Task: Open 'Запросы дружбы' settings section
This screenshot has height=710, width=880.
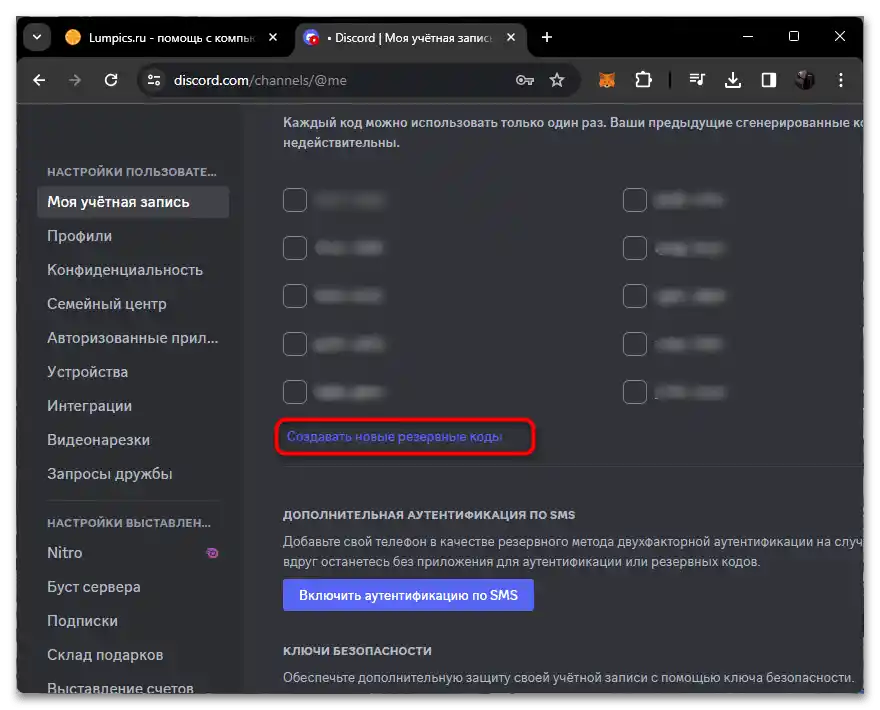Action: coord(133,474)
